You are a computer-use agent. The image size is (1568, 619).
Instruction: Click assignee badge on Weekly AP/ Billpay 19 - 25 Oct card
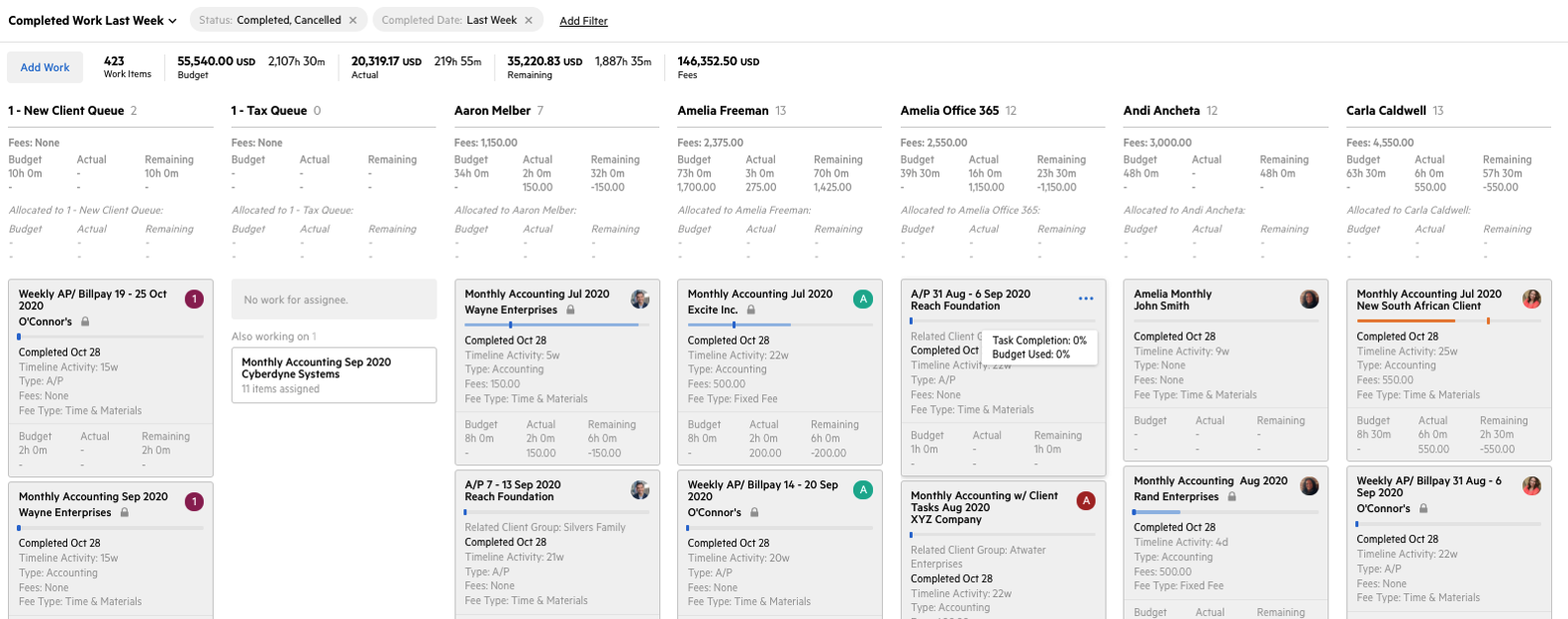tap(194, 299)
